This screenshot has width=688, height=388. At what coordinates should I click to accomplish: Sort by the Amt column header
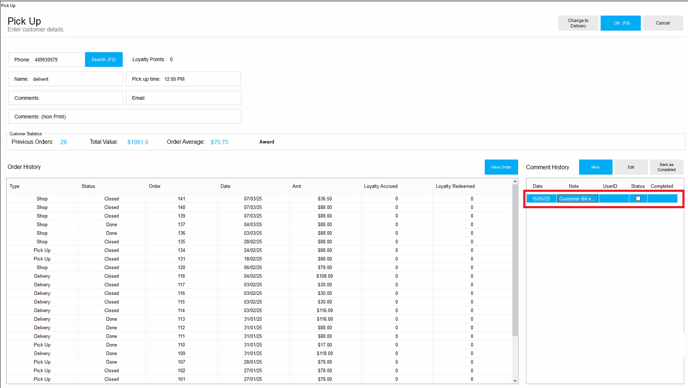(325, 187)
